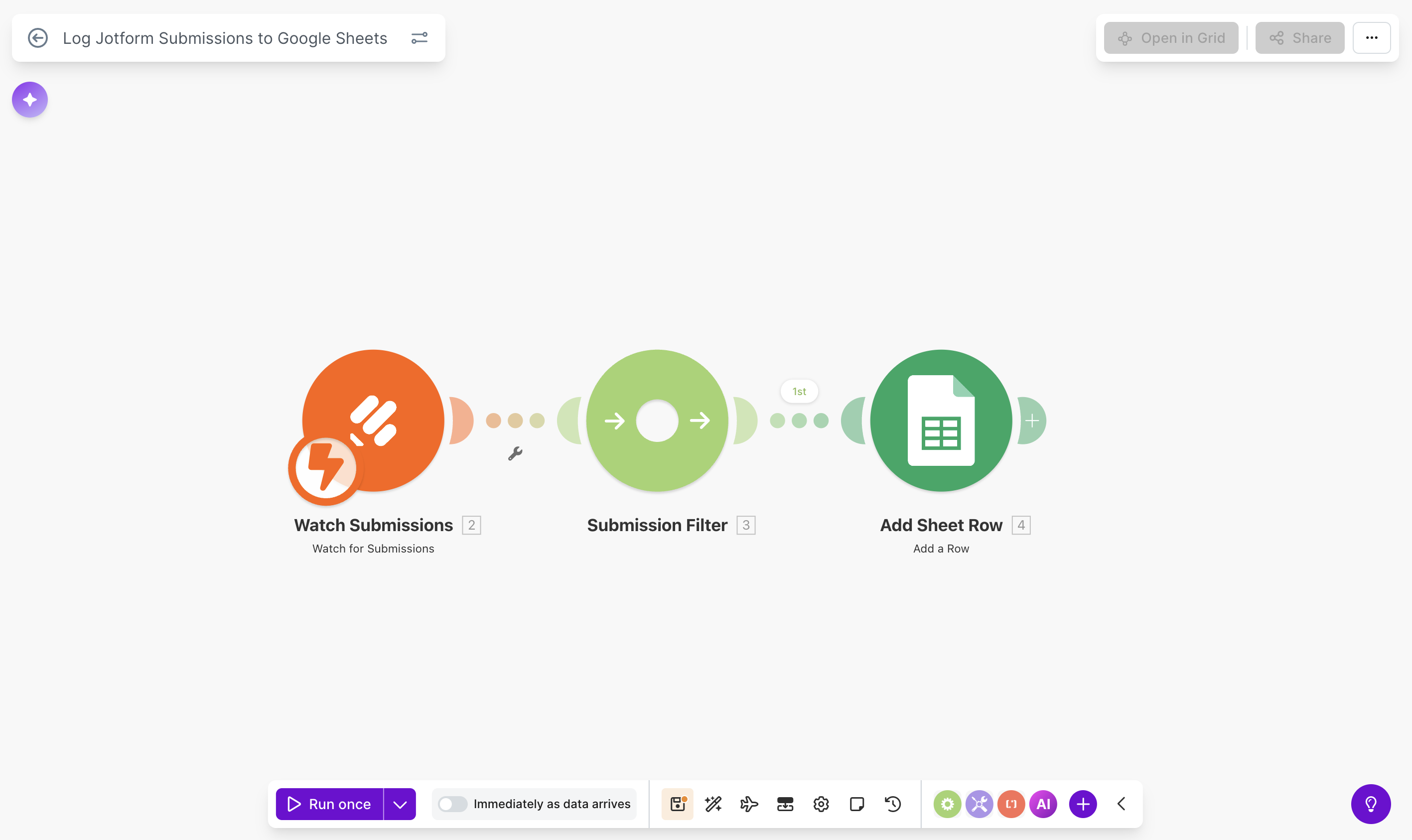Open the purple Tools wrench-cross icon
The height and width of the screenshot is (840, 1412).
coord(979,804)
